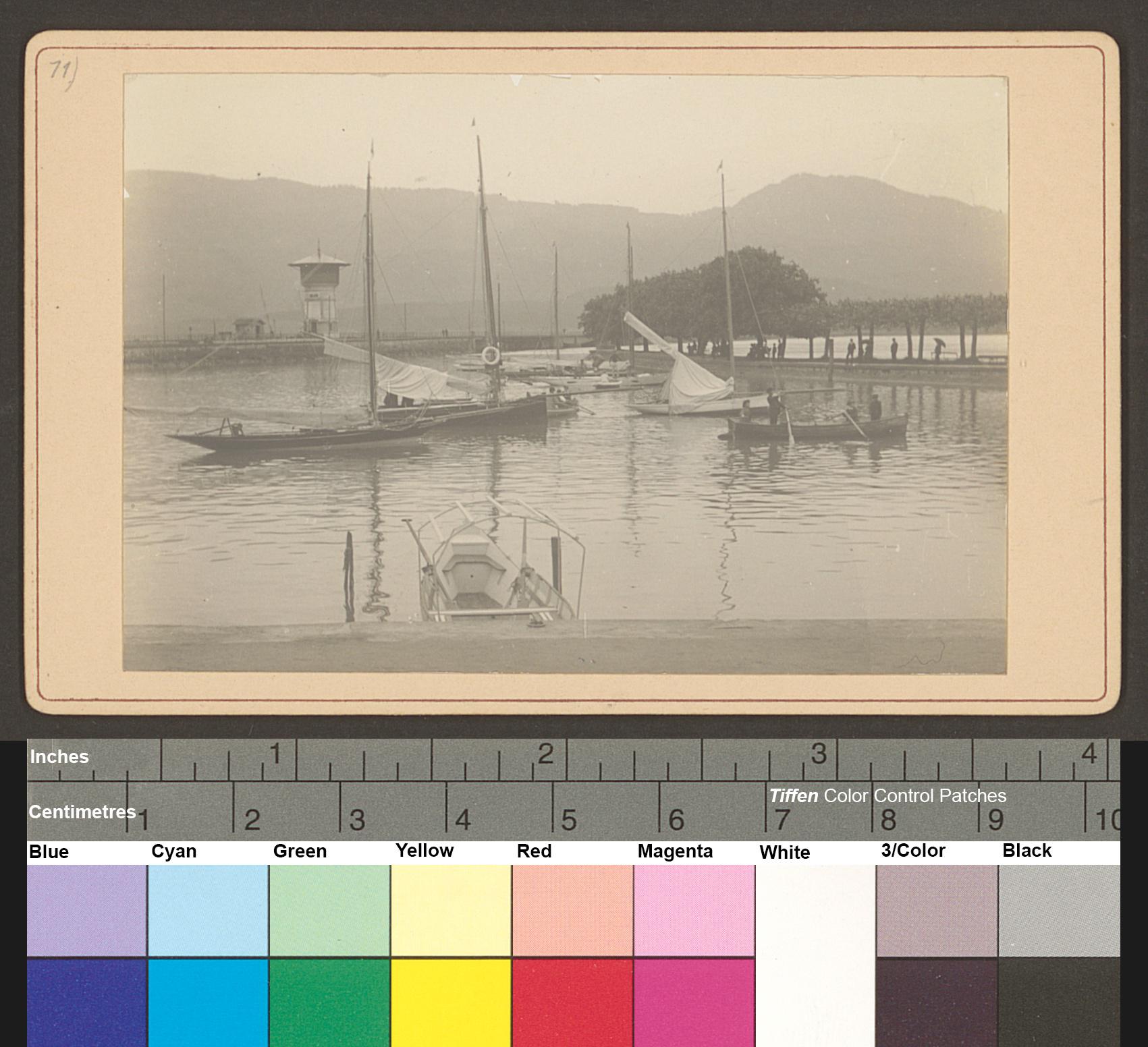Click the "Inches" ruler label

tap(59, 757)
